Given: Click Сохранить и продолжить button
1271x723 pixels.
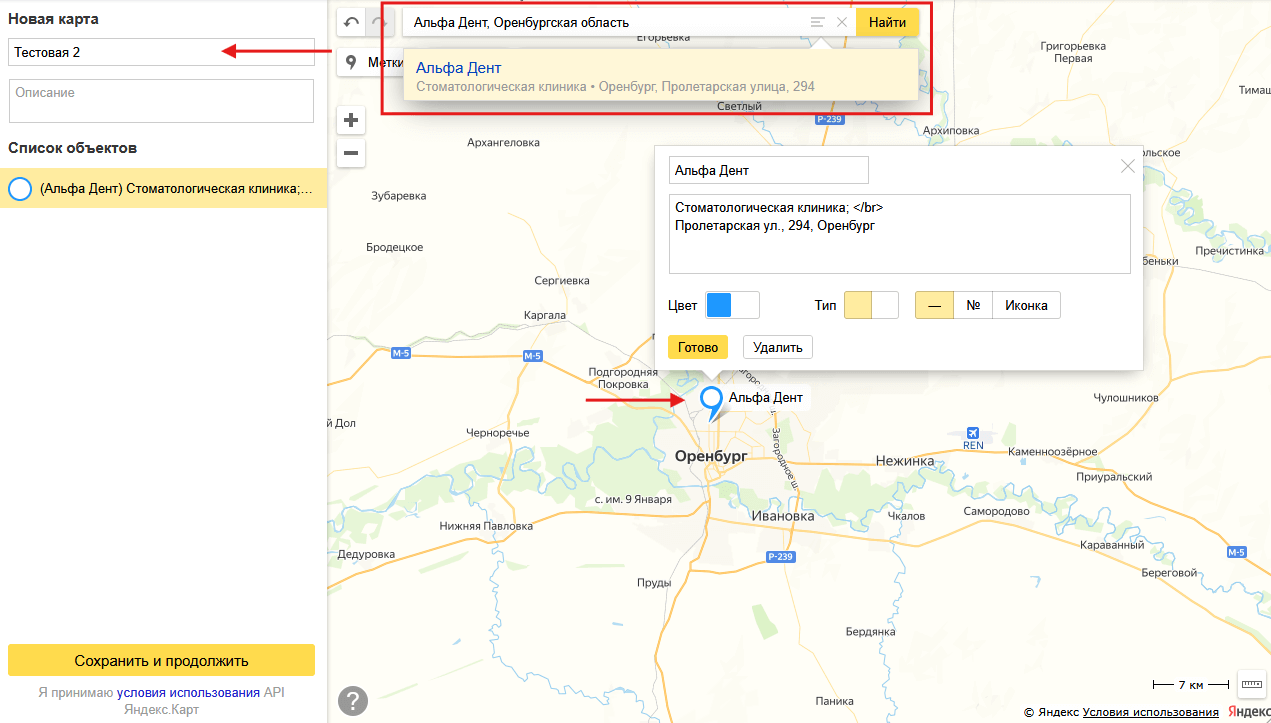Looking at the screenshot, I should 161,661.
